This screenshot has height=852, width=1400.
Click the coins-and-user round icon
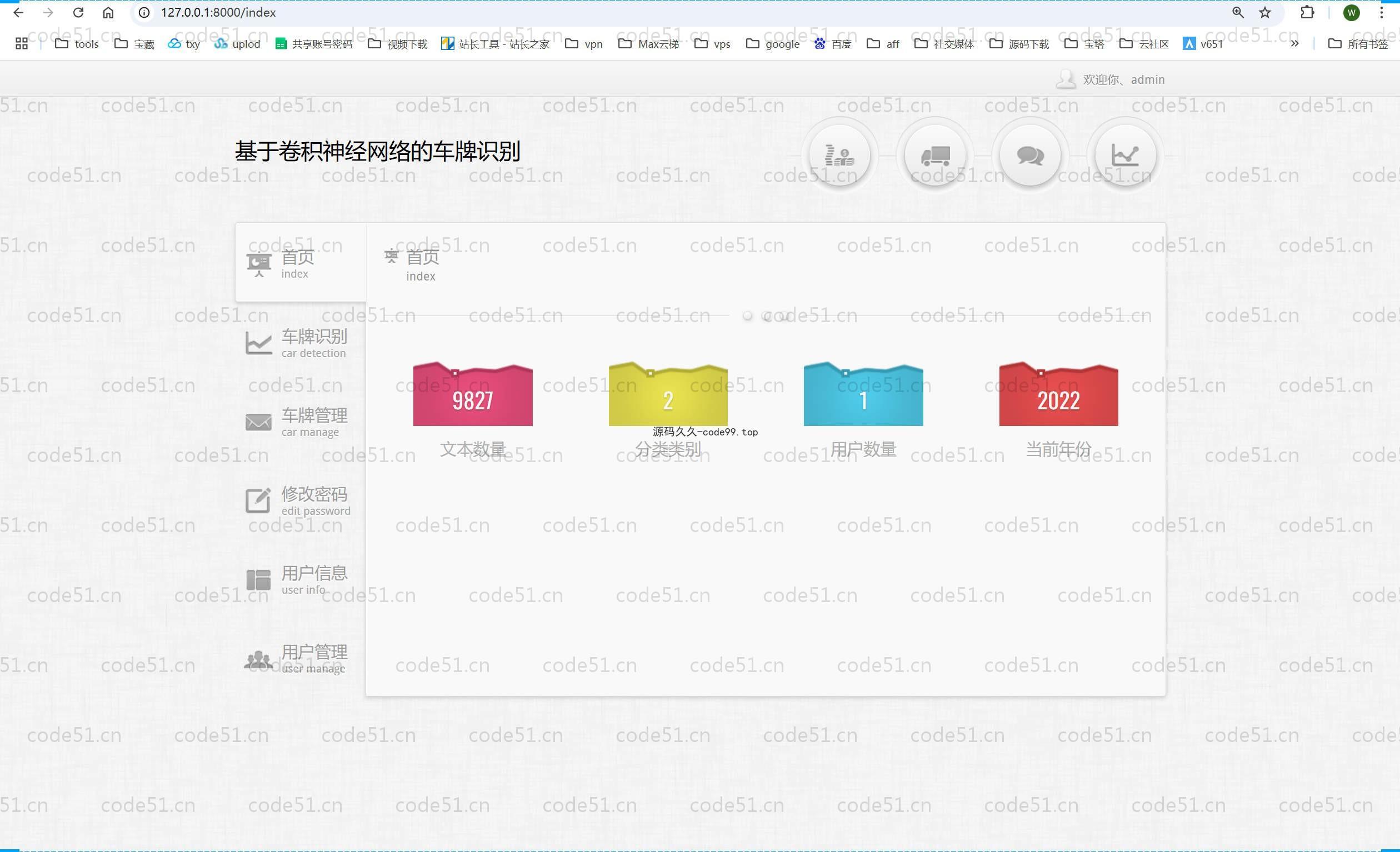pos(839,155)
